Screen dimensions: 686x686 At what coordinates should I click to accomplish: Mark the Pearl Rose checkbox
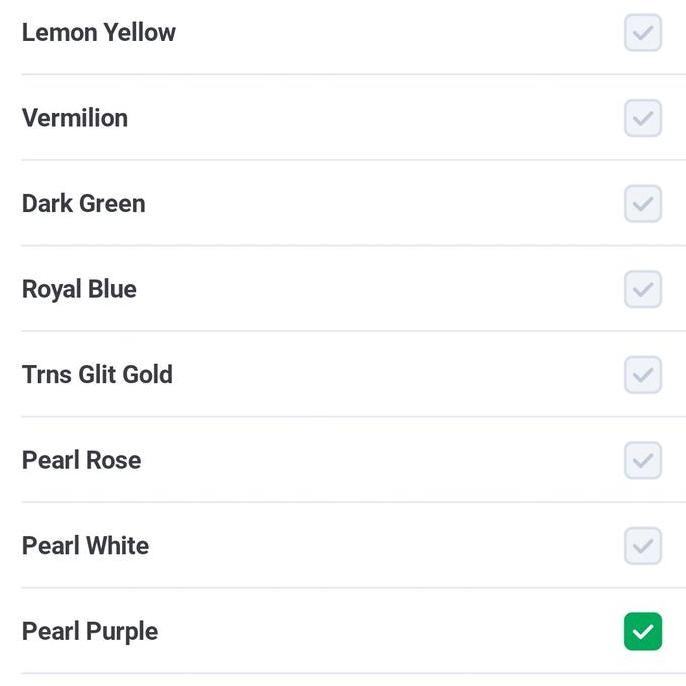pyautogui.click(x=643, y=461)
